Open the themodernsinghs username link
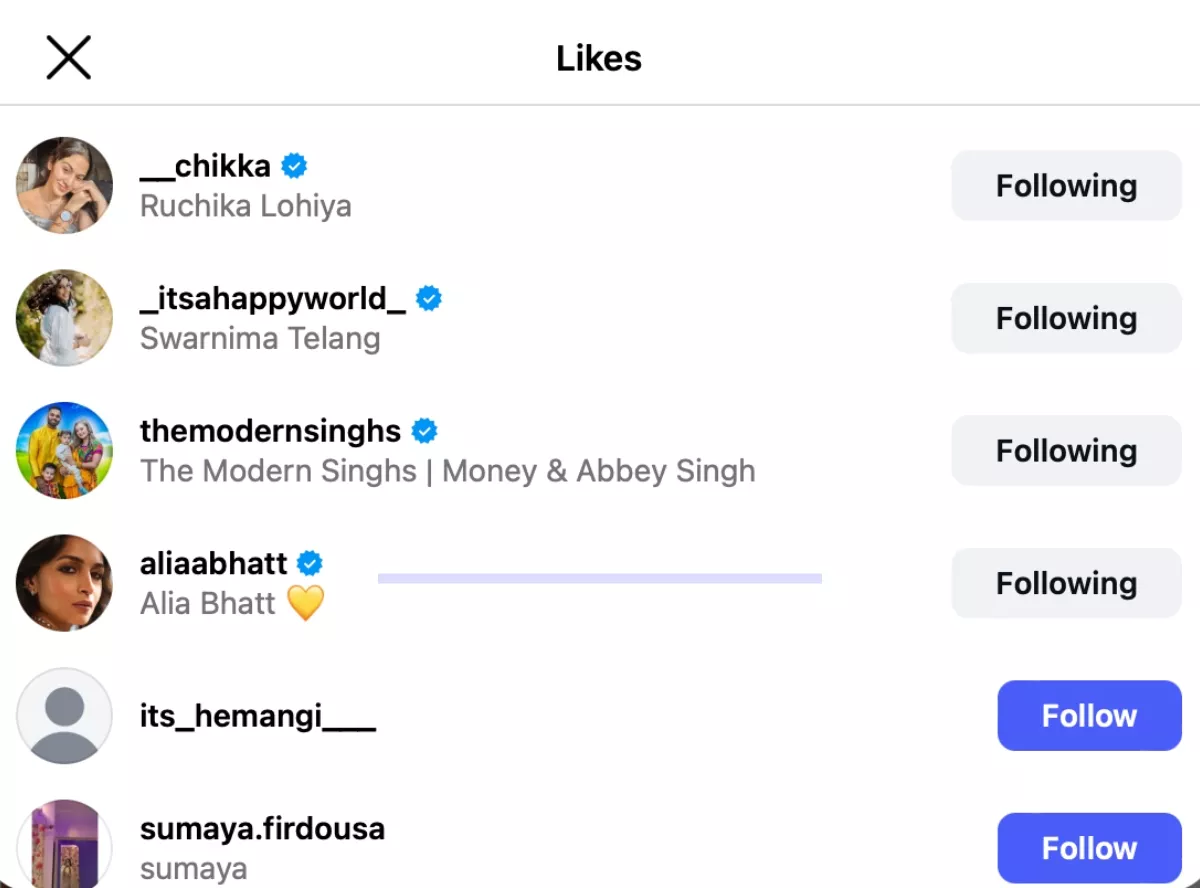1200x888 pixels. [x=270, y=431]
